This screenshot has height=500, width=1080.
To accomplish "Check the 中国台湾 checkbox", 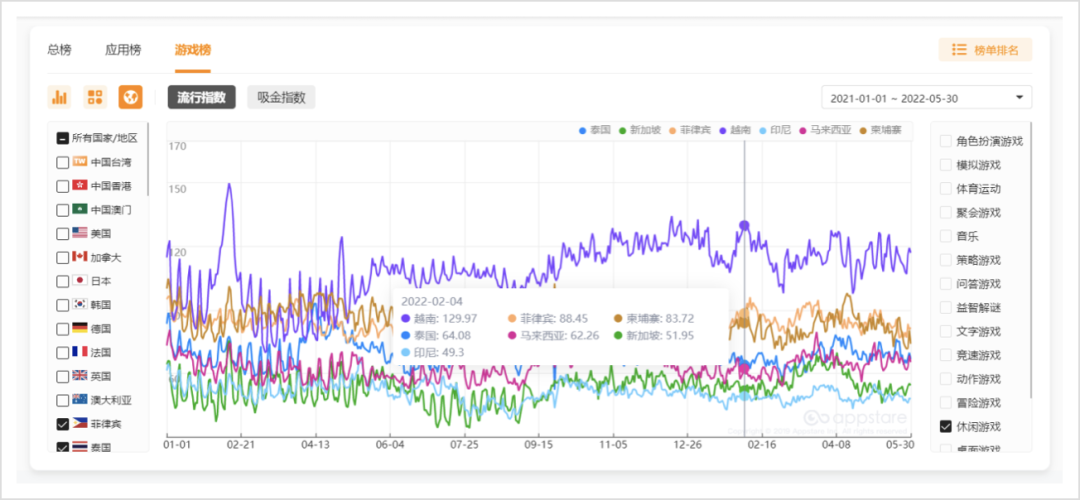I will [63, 162].
